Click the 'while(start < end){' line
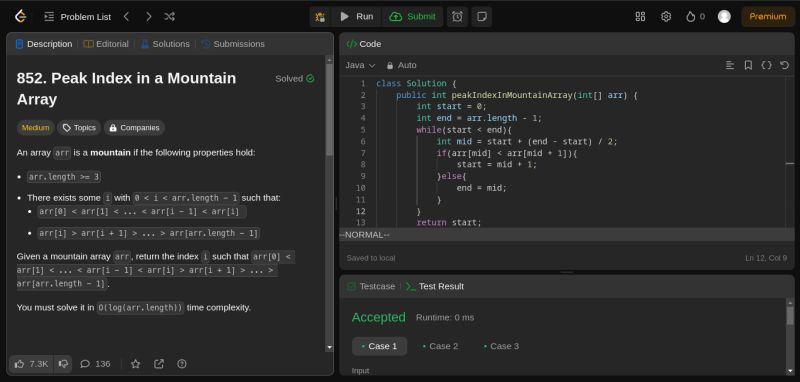The image size is (800, 382). coord(464,130)
